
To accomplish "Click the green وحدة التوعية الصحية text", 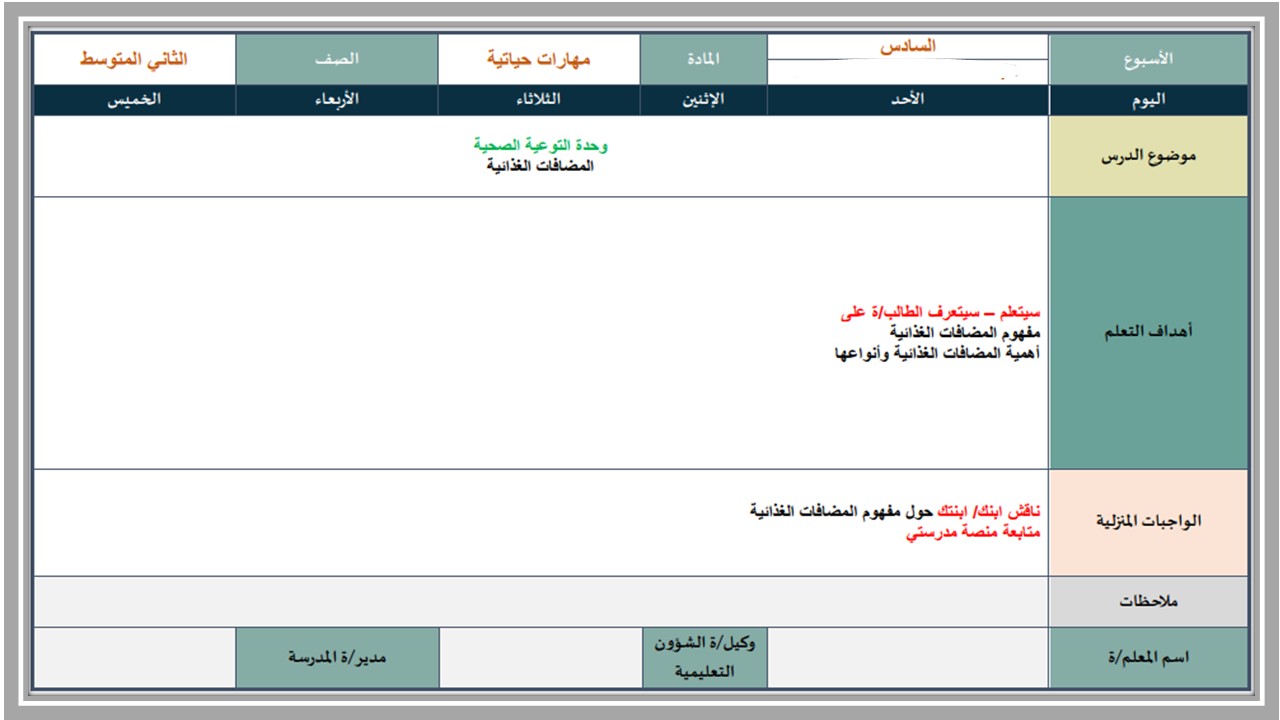I will (x=541, y=145).
